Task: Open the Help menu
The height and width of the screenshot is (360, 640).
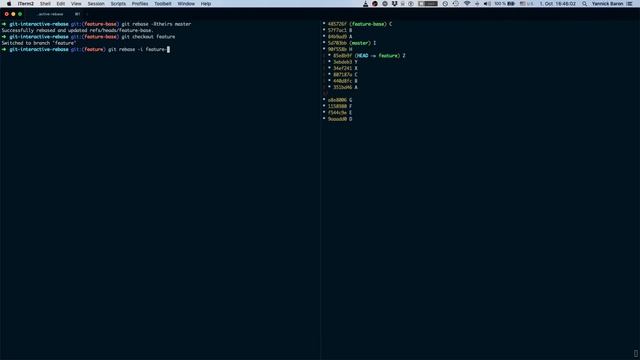Action: (x=206, y=4)
